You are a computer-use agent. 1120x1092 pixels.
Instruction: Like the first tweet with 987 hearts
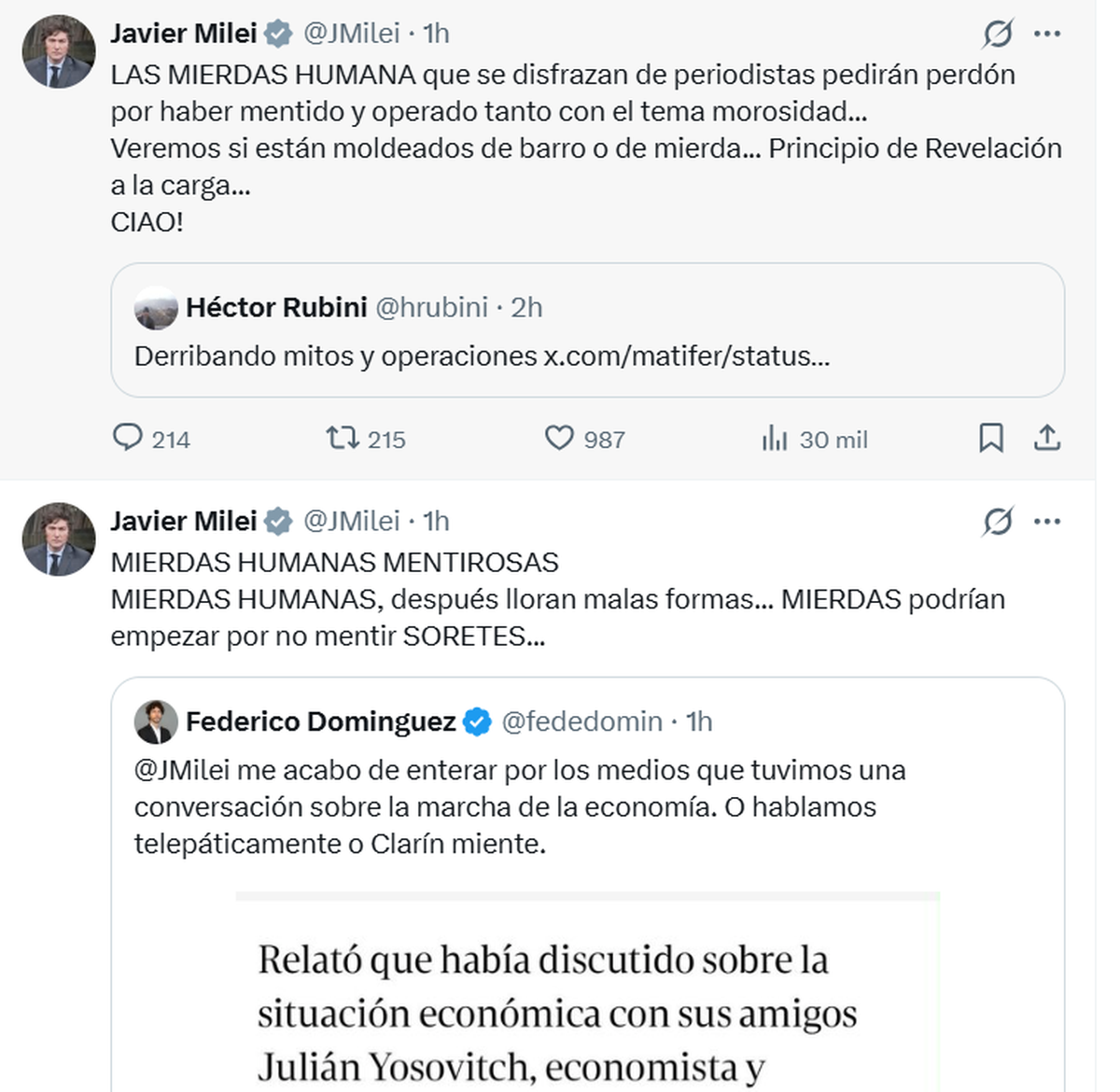(559, 438)
